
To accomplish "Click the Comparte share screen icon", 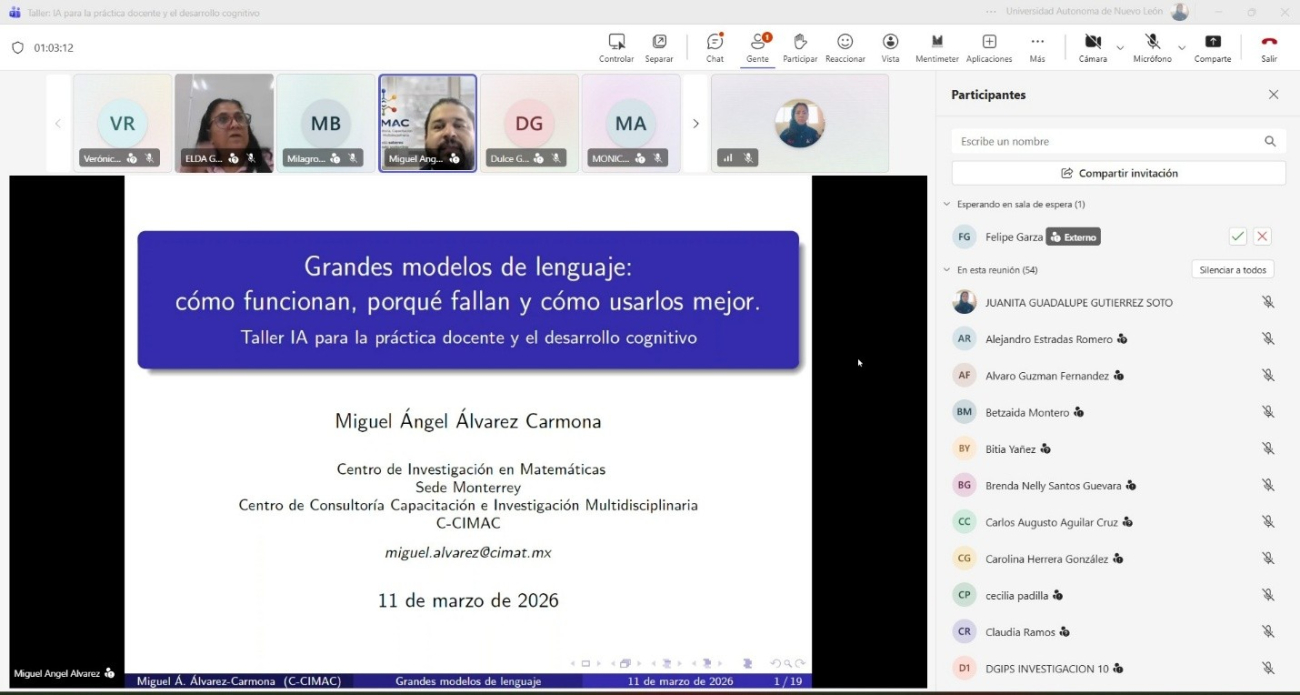I will 1212,47.
